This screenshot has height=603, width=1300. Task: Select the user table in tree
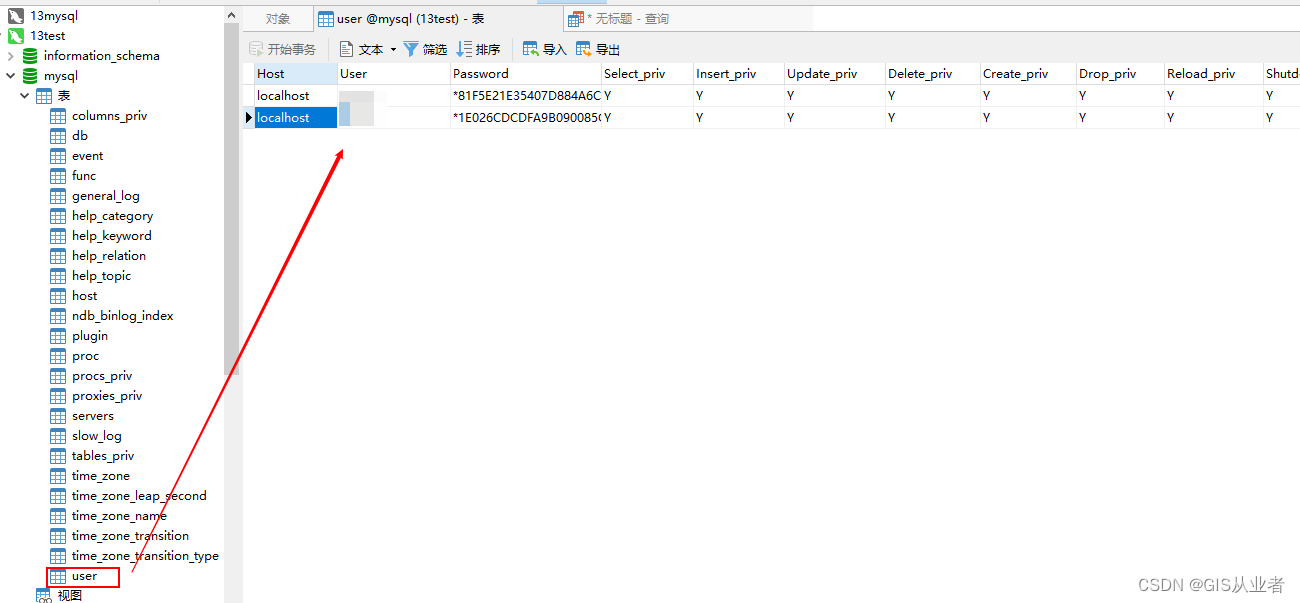tap(84, 576)
